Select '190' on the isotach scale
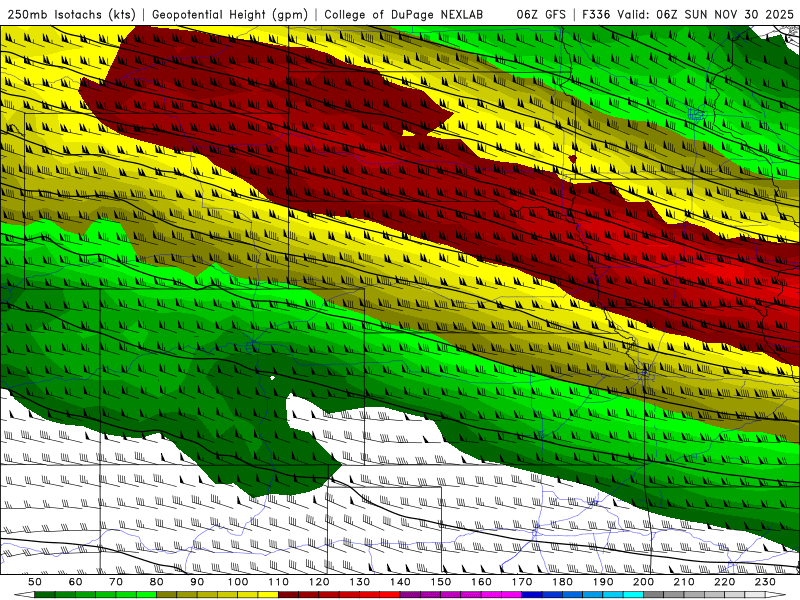 pos(603,582)
